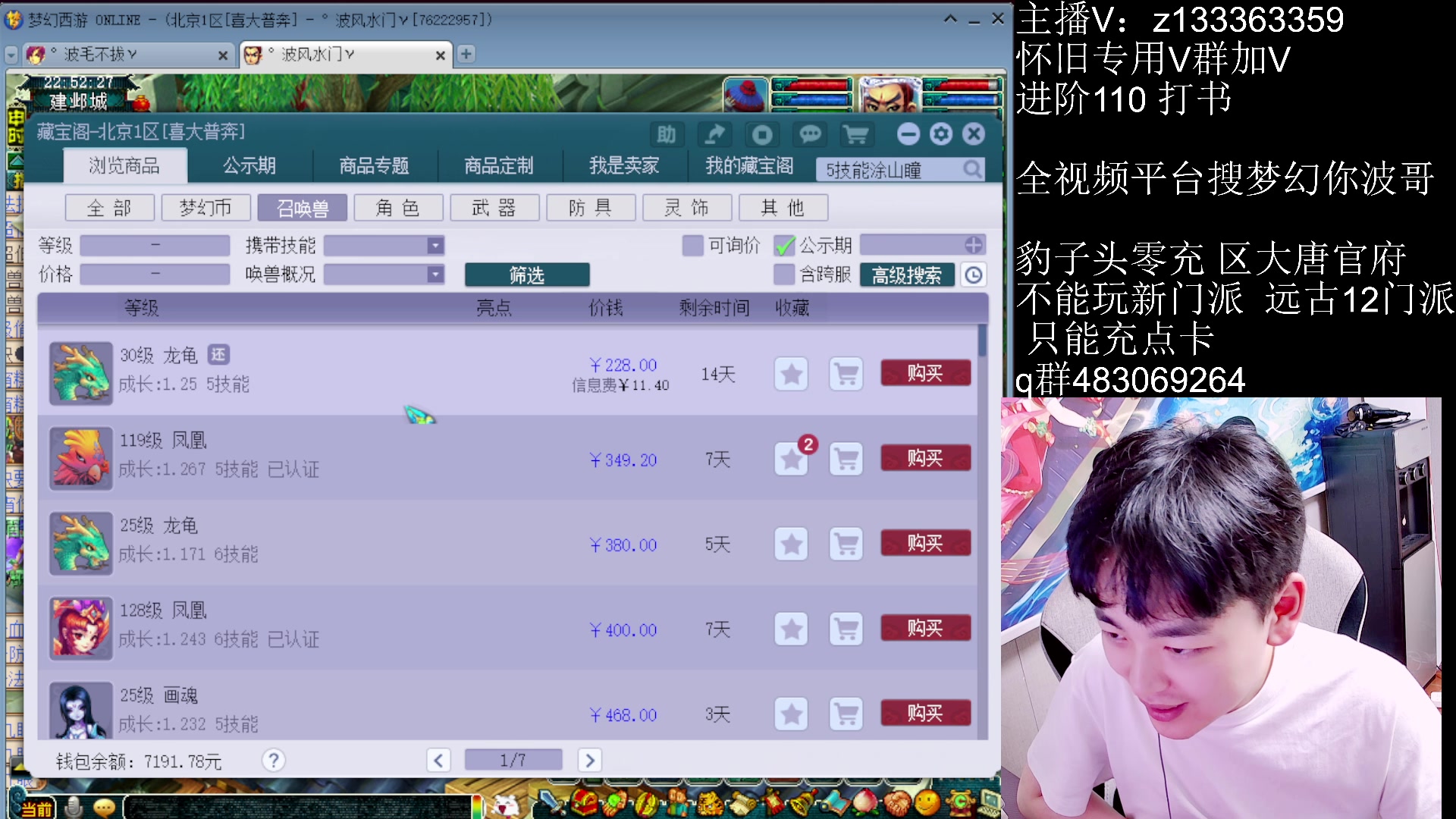Viewport: 1456px width, 819px height.
Task: Expand the 携带技能 dropdown
Action: click(435, 245)
